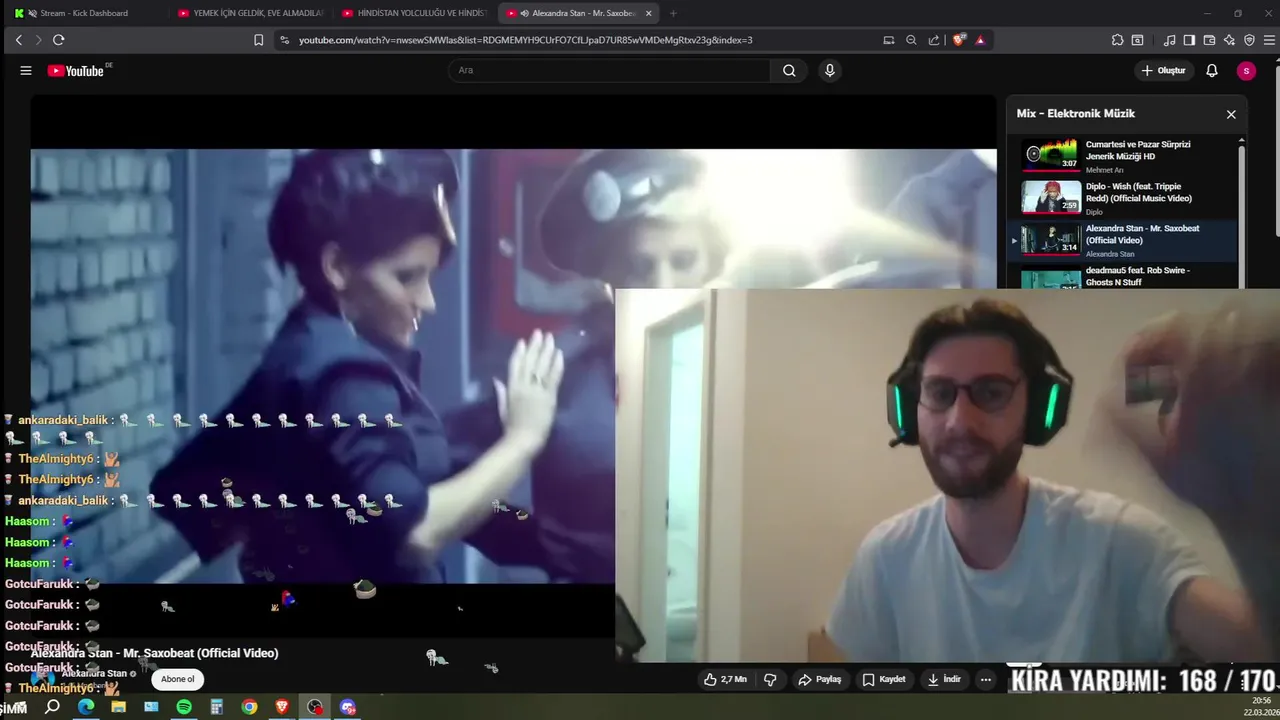Open the Brave VPN shield icon
This screenshot has height=720, width=1280.
coord(1249,40)
